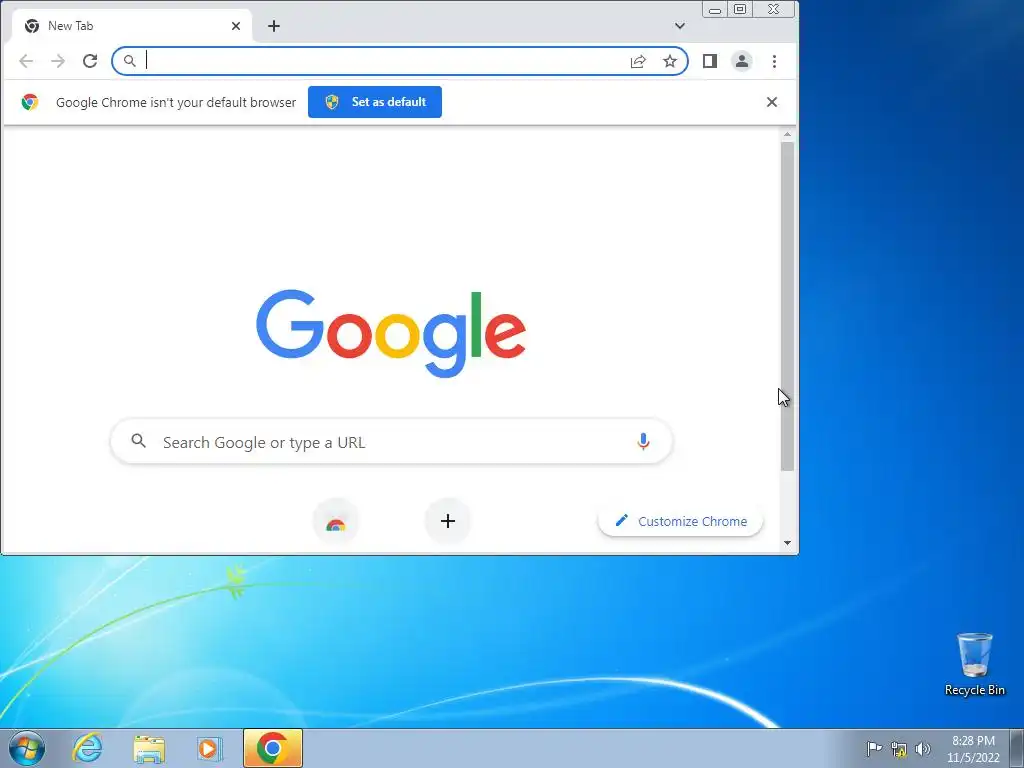This screenshot has height=768, width=1024.
Task: Click the volume speaker tray icon
Action: [923, 748]
